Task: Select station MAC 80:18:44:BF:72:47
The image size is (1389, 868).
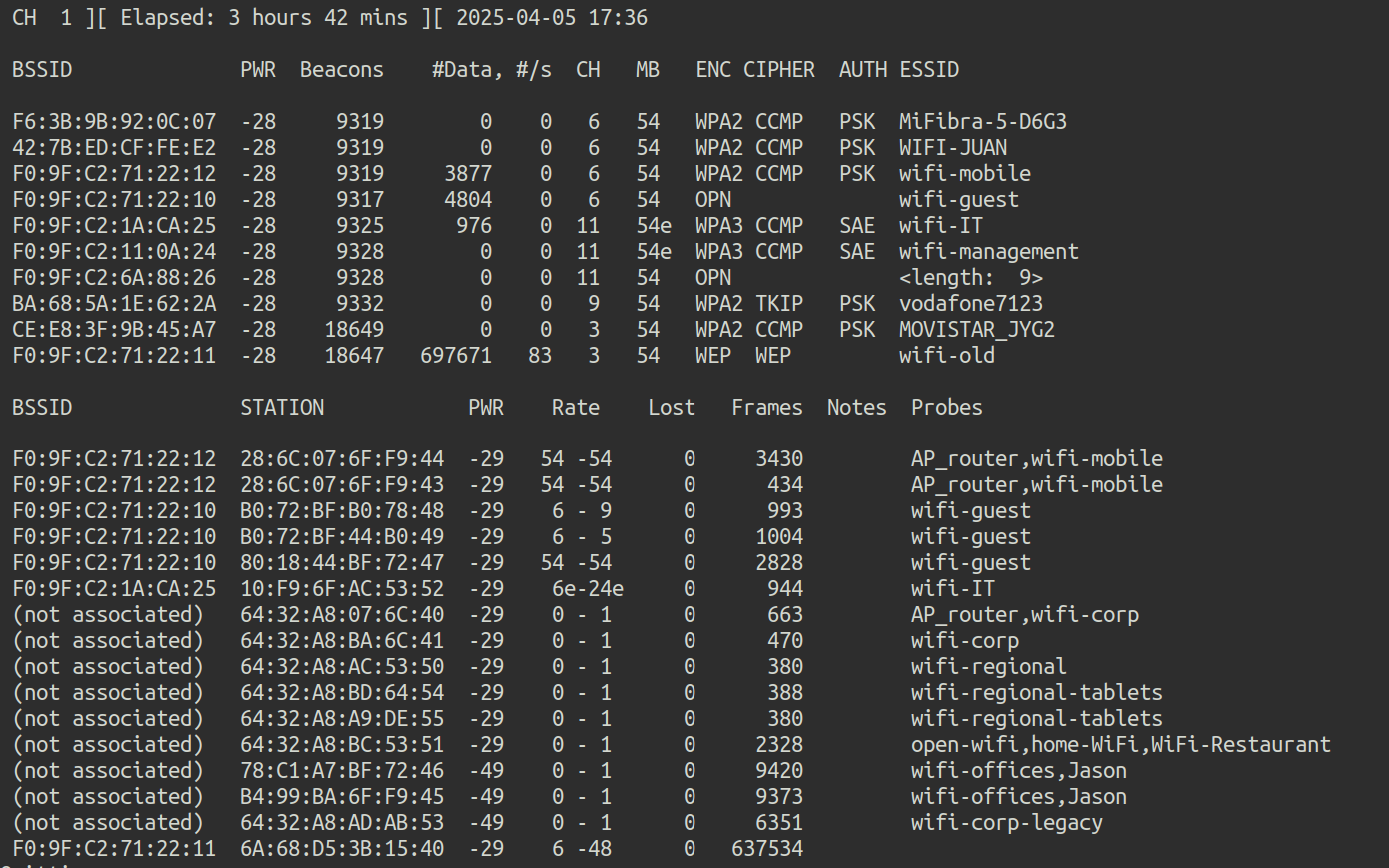Action: click(342, 562)
